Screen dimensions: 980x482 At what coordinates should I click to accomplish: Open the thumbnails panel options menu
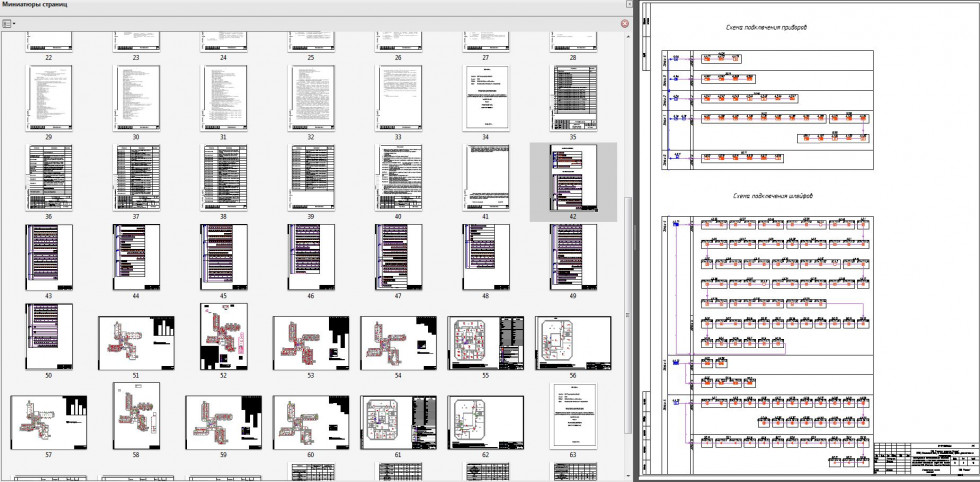click(9, 22)
